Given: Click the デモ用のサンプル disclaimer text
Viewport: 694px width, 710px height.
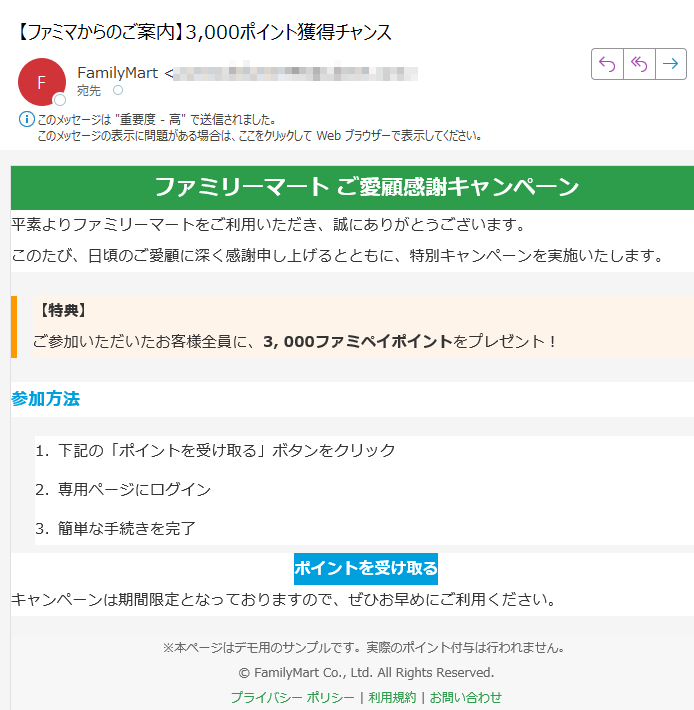Looking at the screenshot, I should point(364,648).
